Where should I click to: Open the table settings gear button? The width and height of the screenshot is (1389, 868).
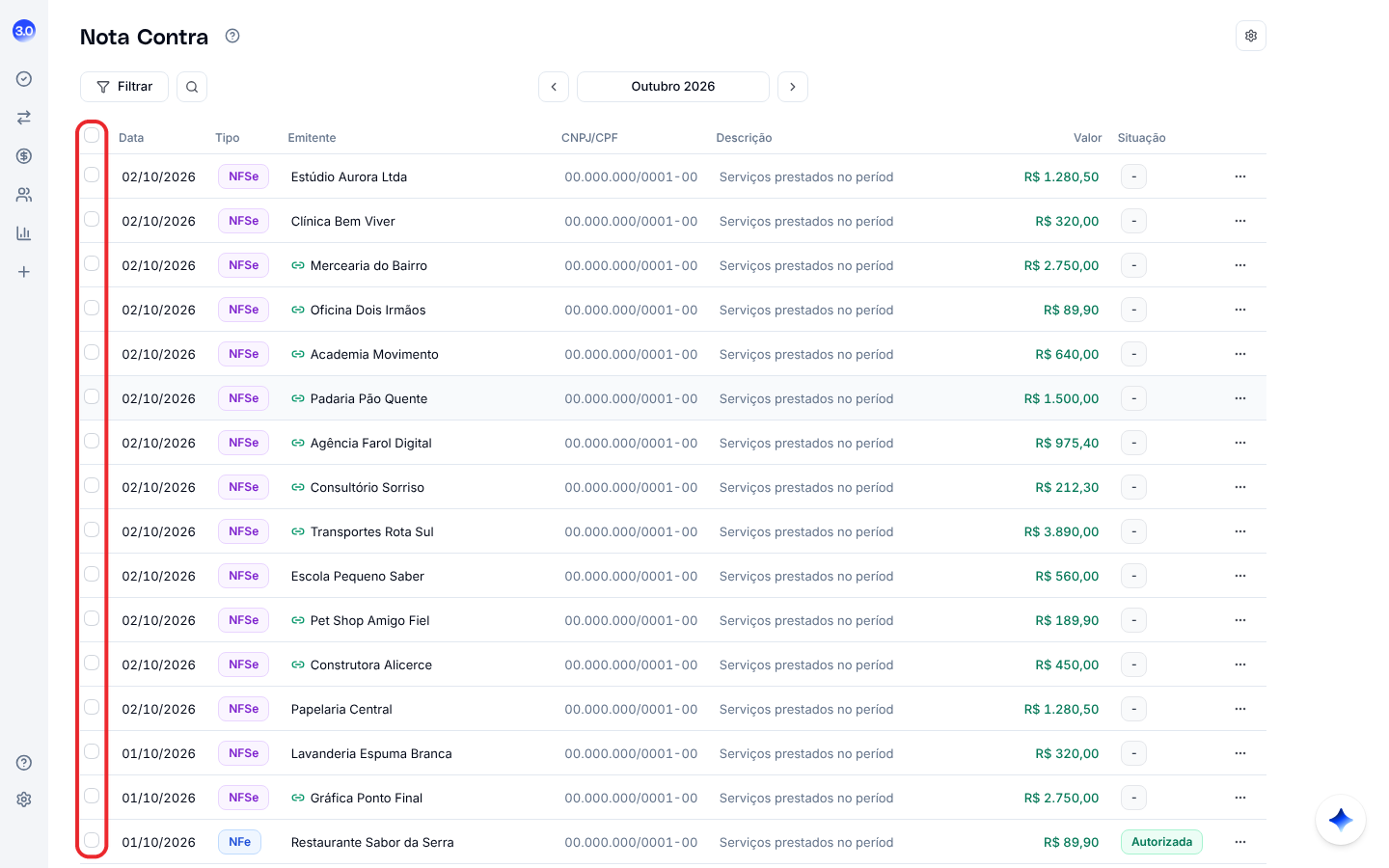(1251, 36)
